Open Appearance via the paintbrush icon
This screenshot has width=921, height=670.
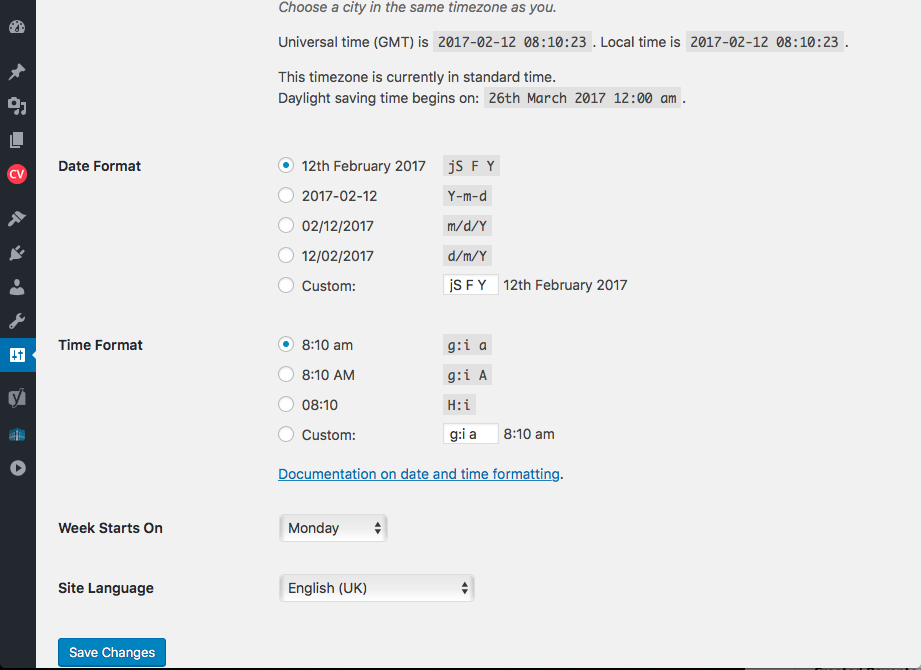click(x=17, y=218)
